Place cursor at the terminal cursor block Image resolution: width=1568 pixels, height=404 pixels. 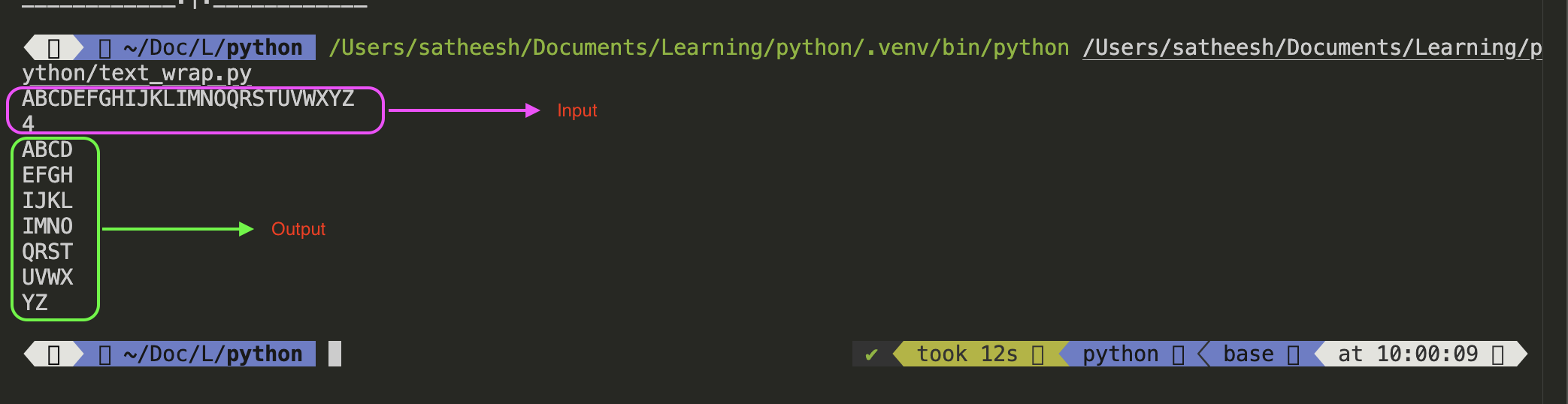(x=334, y=354)
